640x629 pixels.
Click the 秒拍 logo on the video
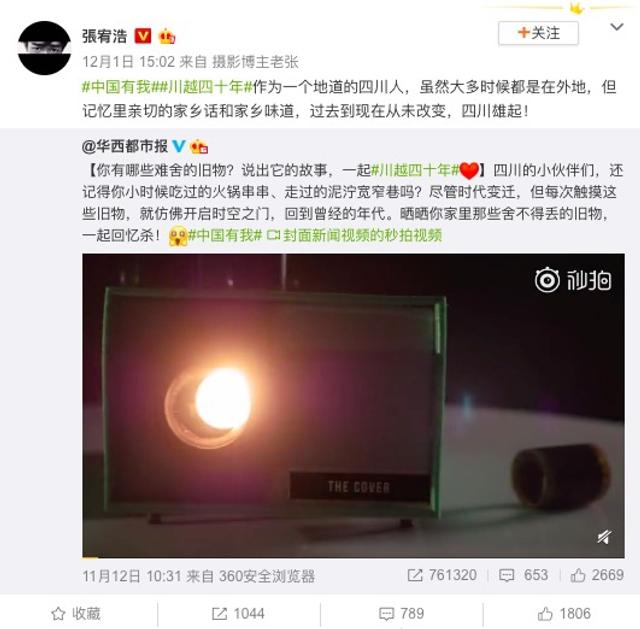(573, 280)
